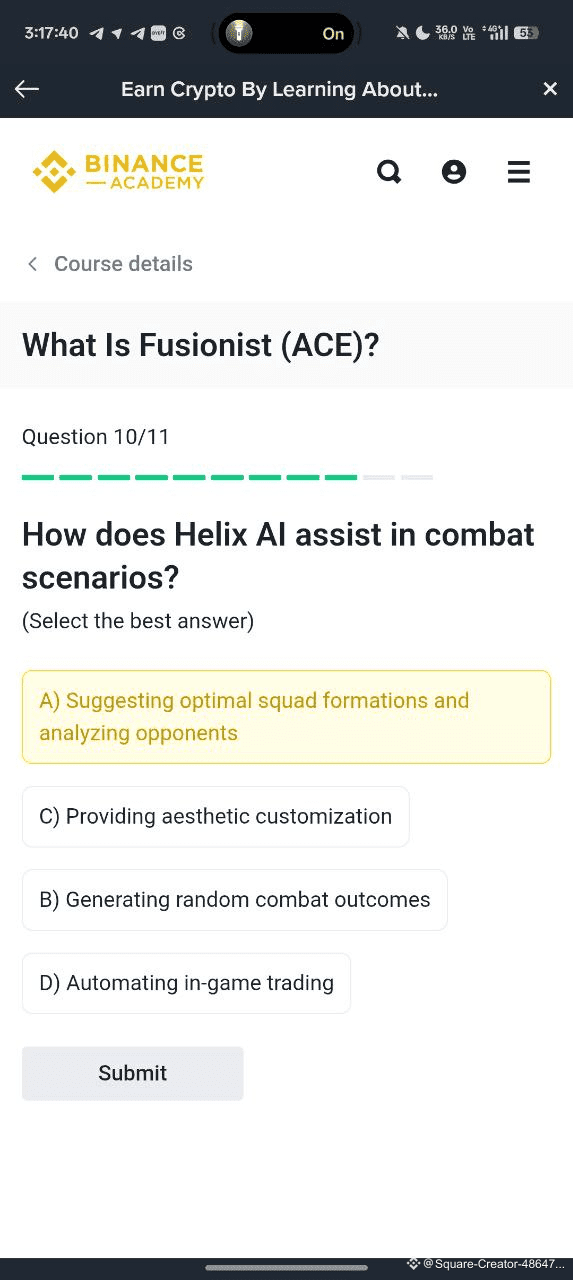573x1280 pixels.
Task: Submit the quiz answer
Action: 132,1073
